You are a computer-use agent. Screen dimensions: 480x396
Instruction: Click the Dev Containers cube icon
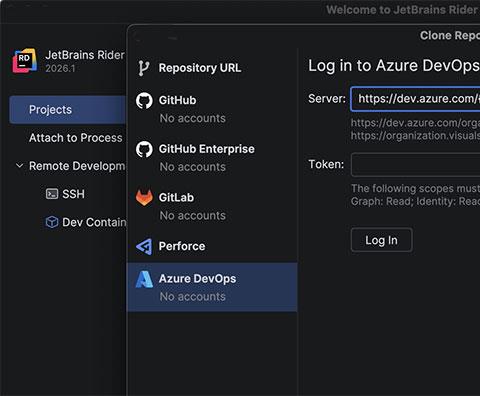pyautogui.click(x=52, y=222)
